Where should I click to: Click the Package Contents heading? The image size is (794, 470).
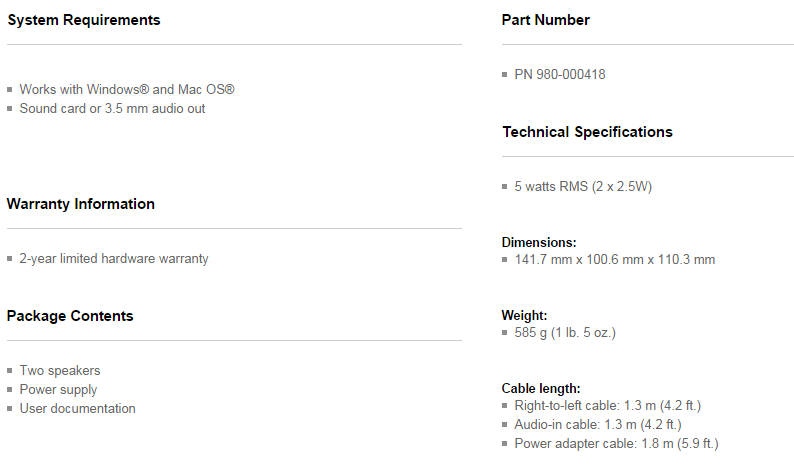coord(70,316)
